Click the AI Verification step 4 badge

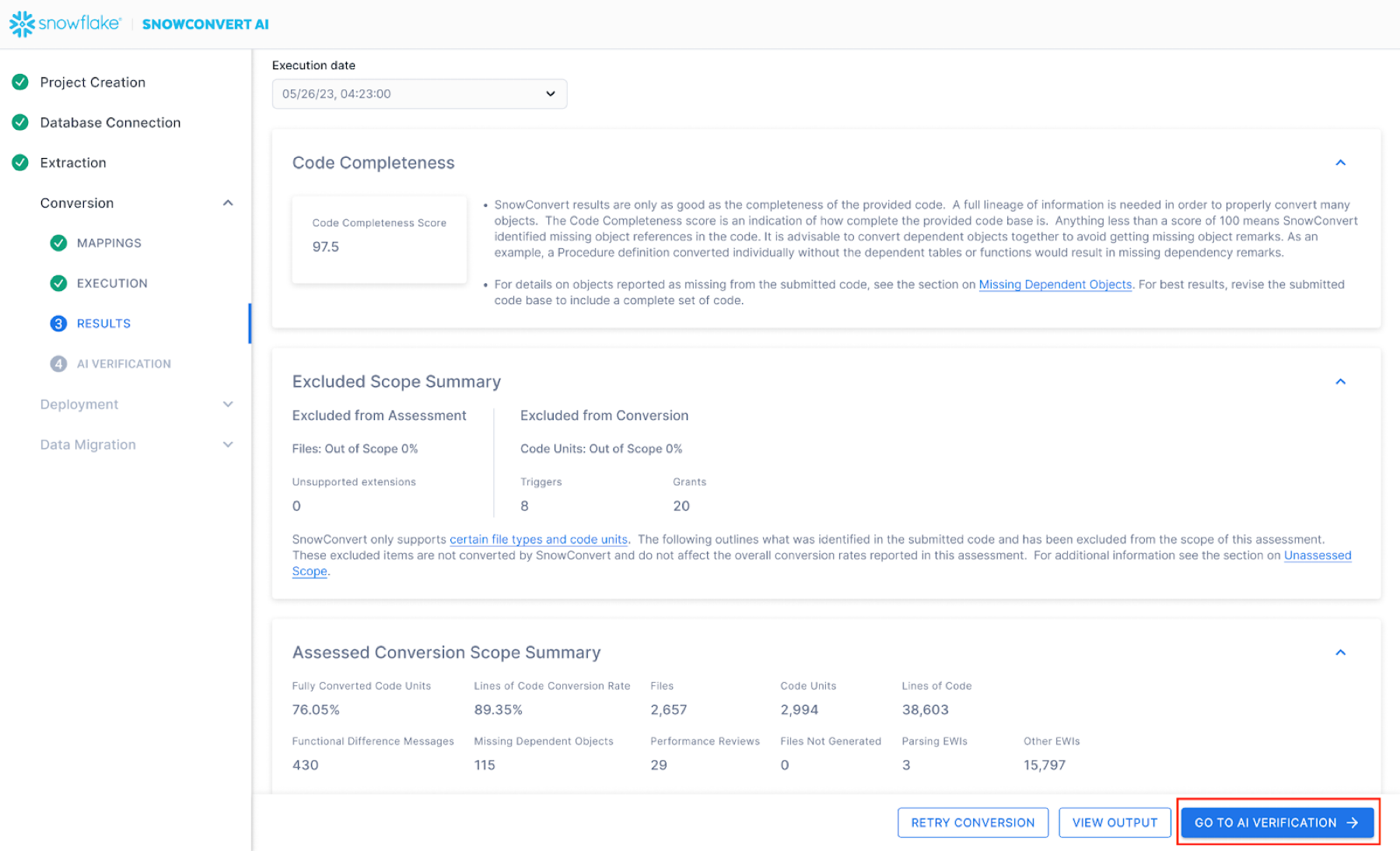(58, 364)
